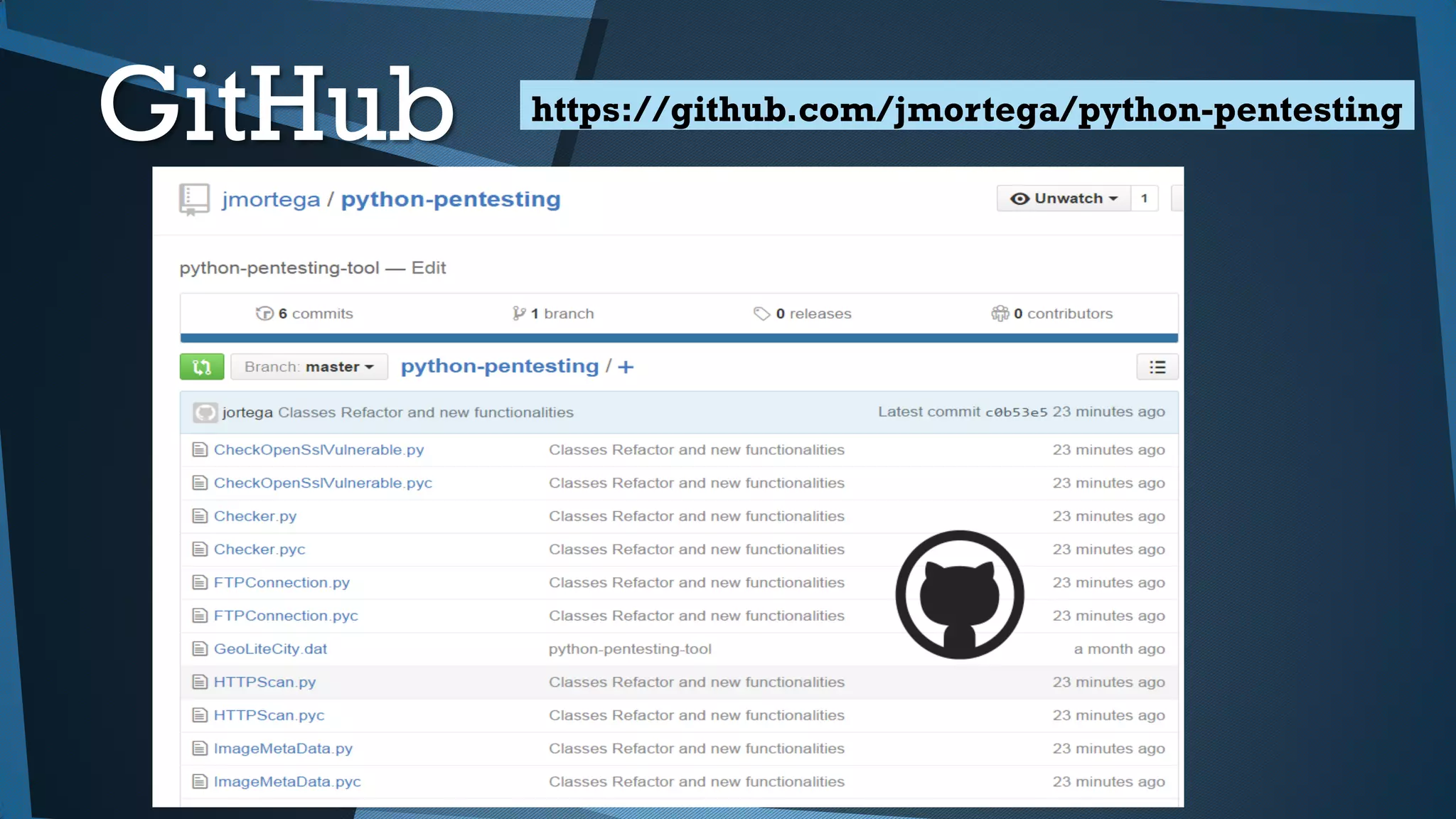Click file icon for GeoLiteCity.dat

tap(200, 649)
